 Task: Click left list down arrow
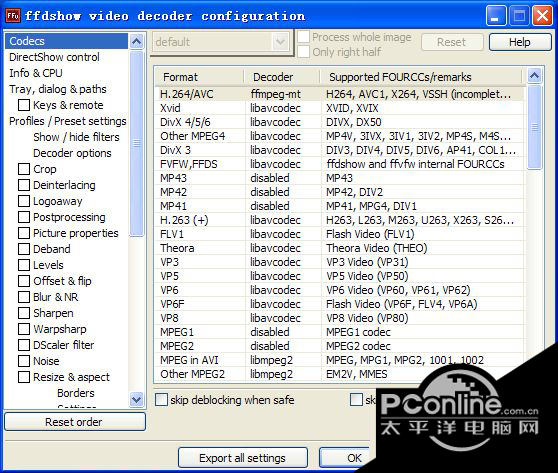coord(137,399)
